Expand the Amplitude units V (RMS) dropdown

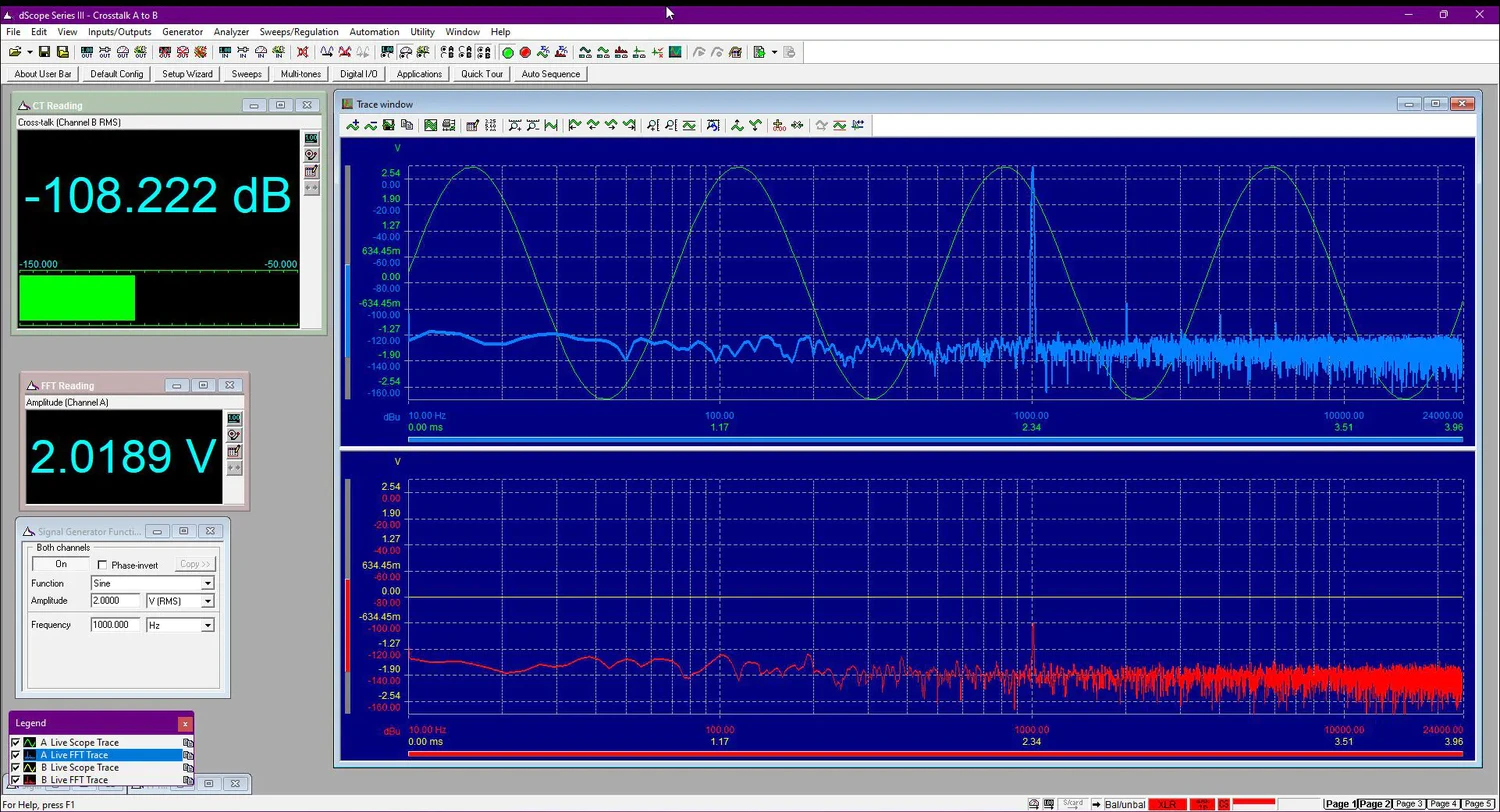pyautogui.click(x=208, y=601)
